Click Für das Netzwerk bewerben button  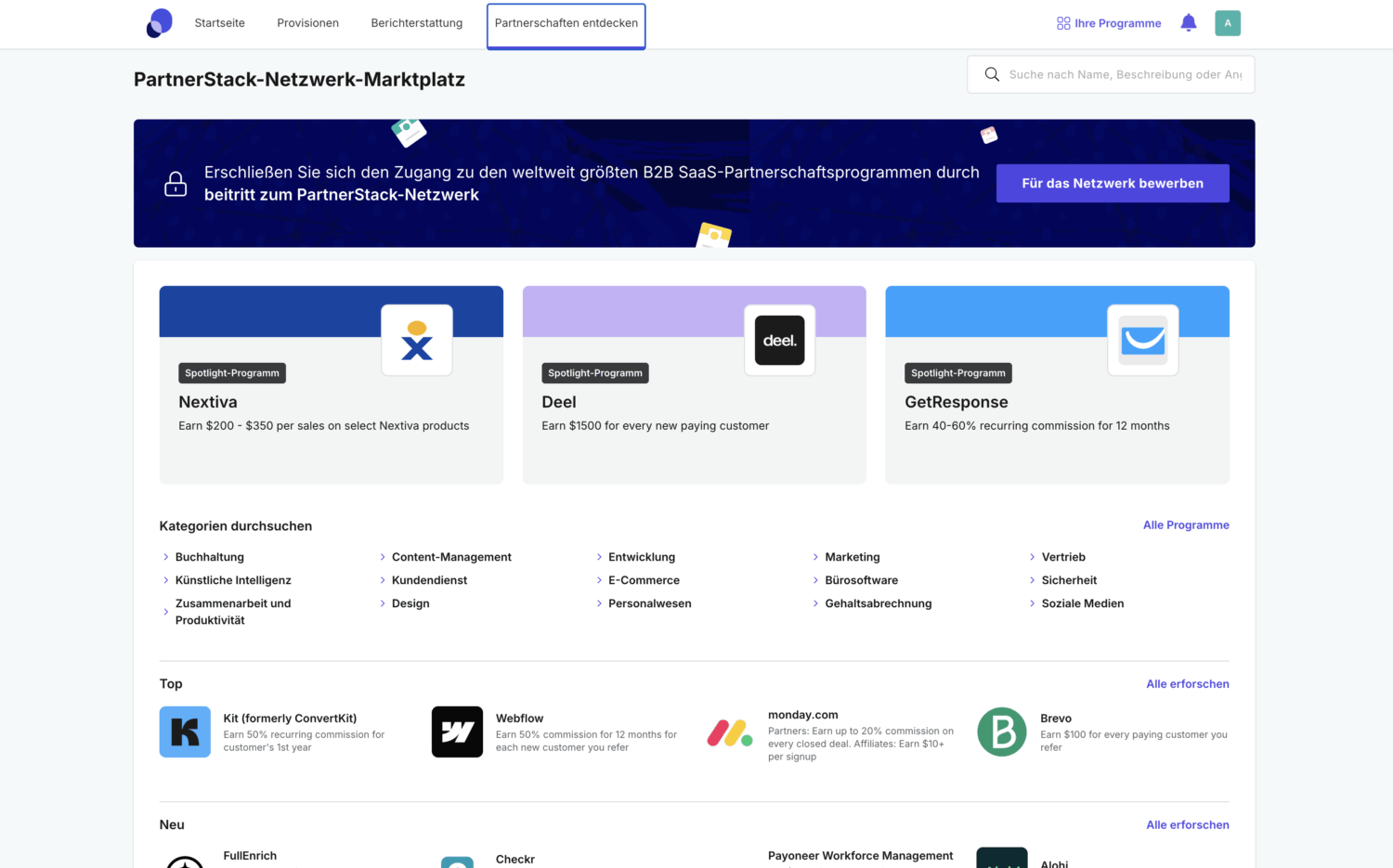tap(1113, 184)
